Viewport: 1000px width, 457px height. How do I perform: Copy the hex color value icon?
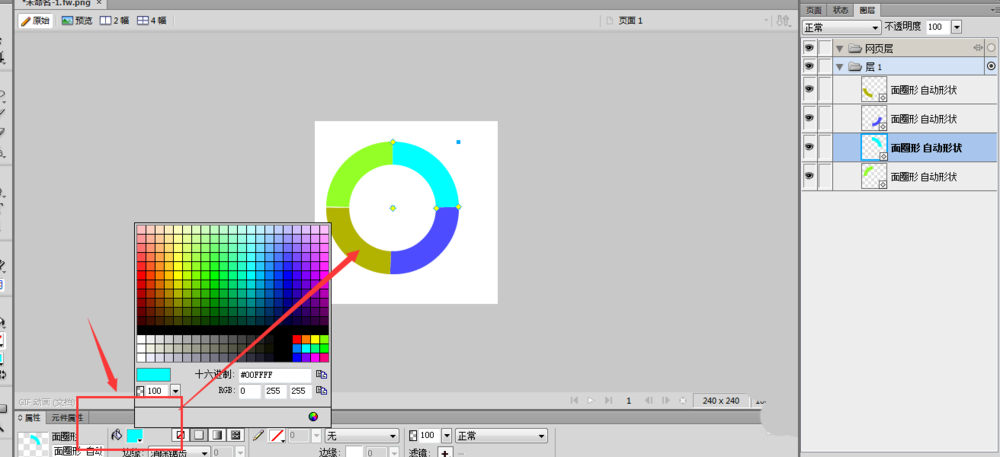point(321,375)
